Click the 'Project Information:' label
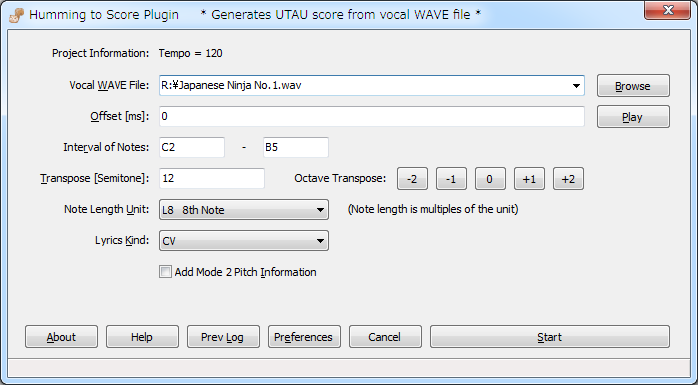 point(101,53)
